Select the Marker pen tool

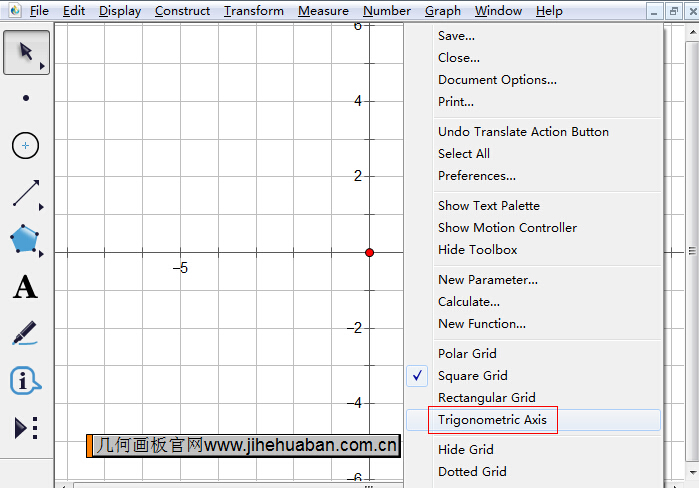click(x=25, y=333)
